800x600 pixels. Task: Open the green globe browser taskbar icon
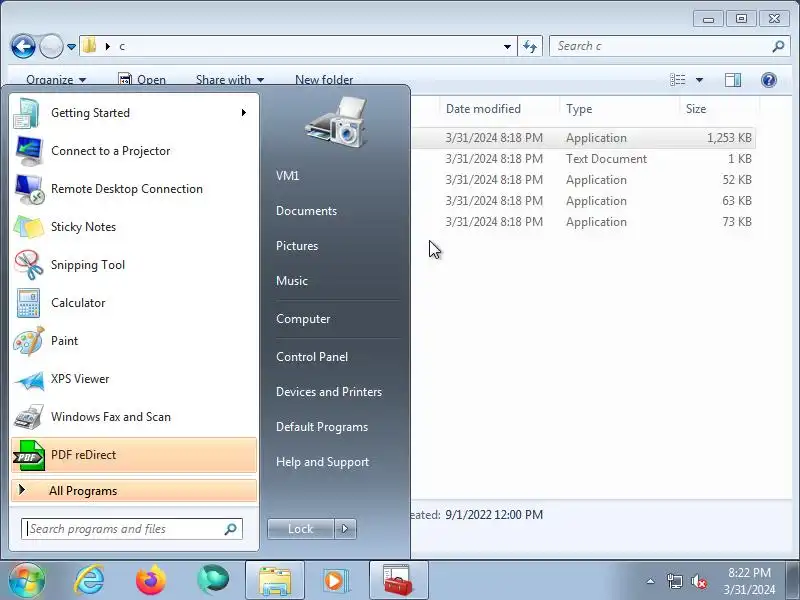pos(213,581)
